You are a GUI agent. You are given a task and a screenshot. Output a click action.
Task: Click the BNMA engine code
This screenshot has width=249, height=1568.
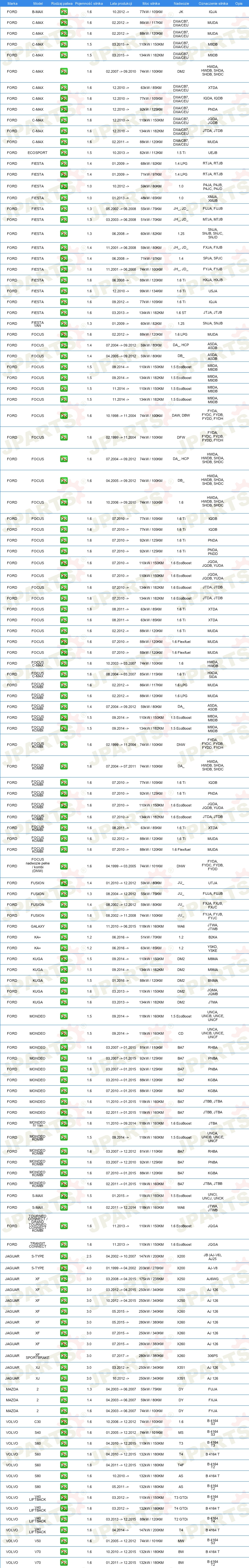point(213,981)
